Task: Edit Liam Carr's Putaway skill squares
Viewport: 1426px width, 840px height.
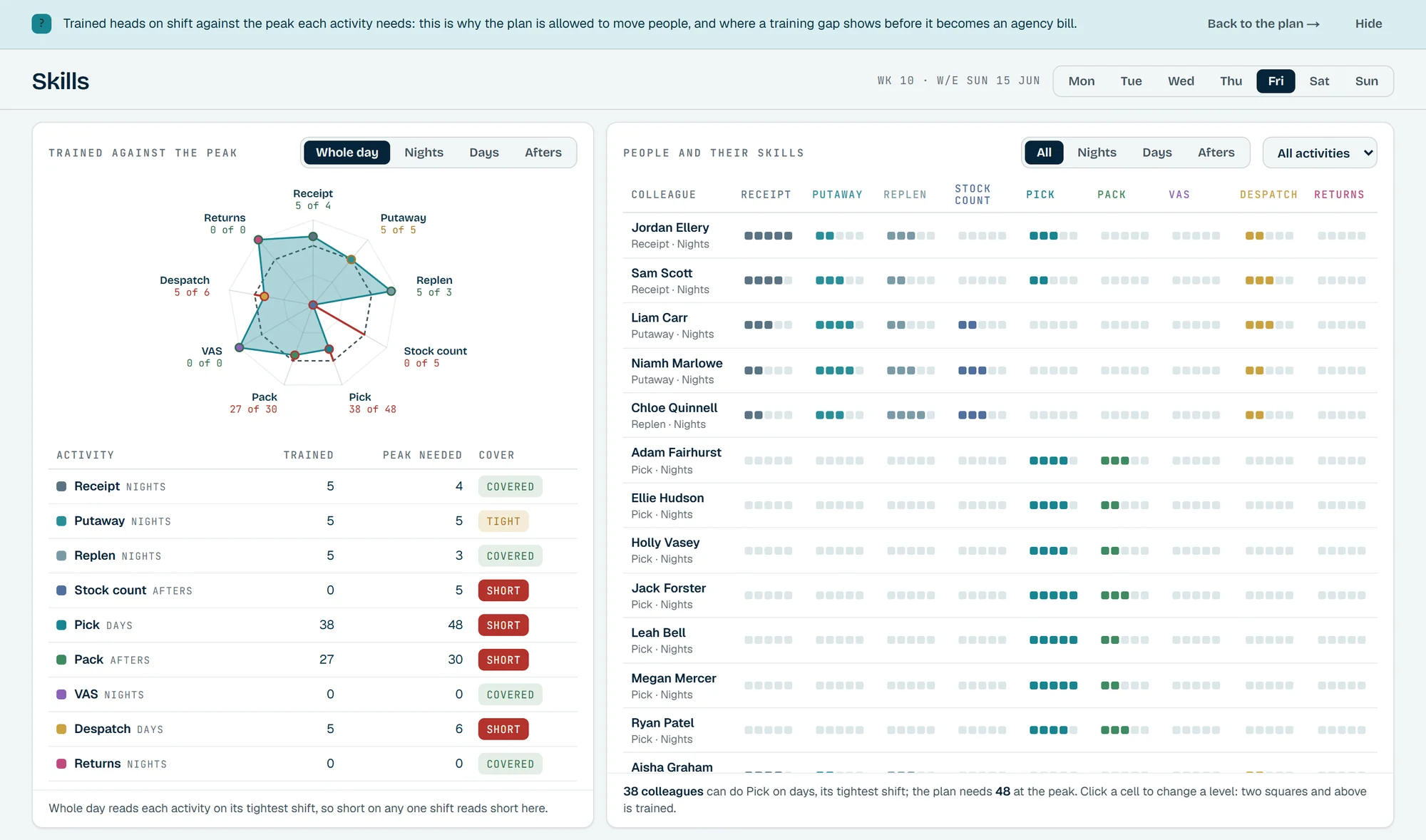Action: [x=839, y=325]
